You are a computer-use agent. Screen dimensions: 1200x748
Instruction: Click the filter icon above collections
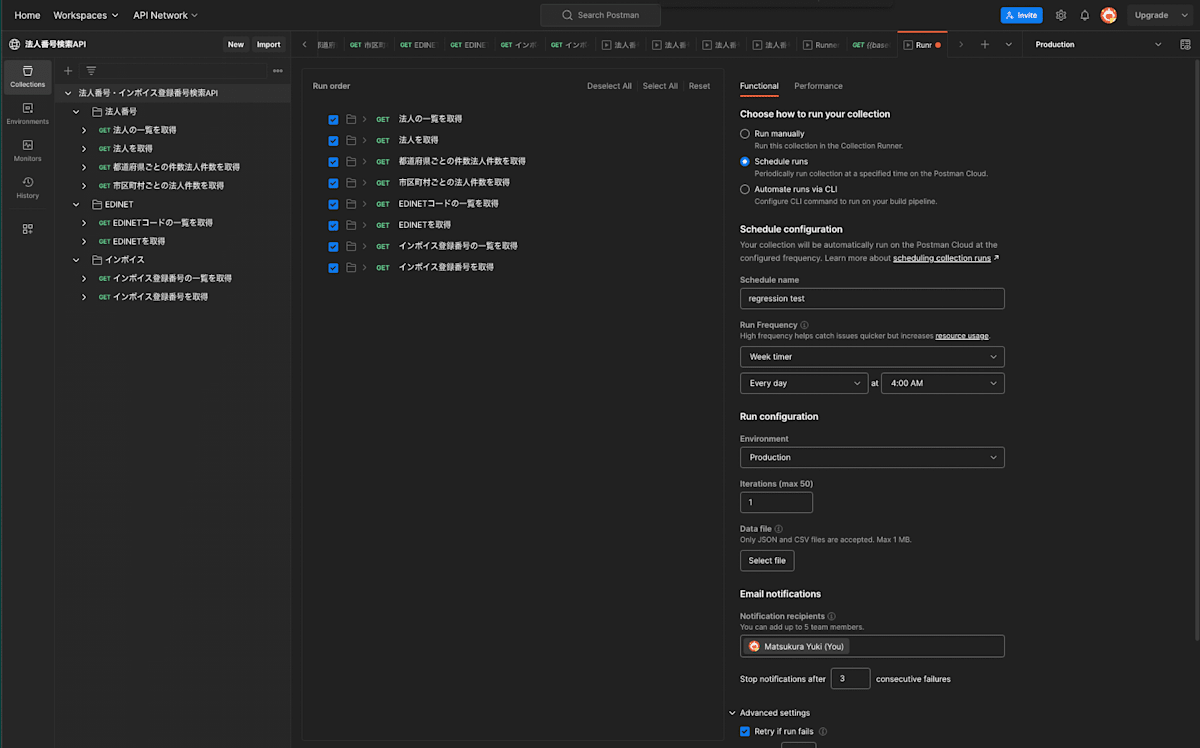(91, 71)
